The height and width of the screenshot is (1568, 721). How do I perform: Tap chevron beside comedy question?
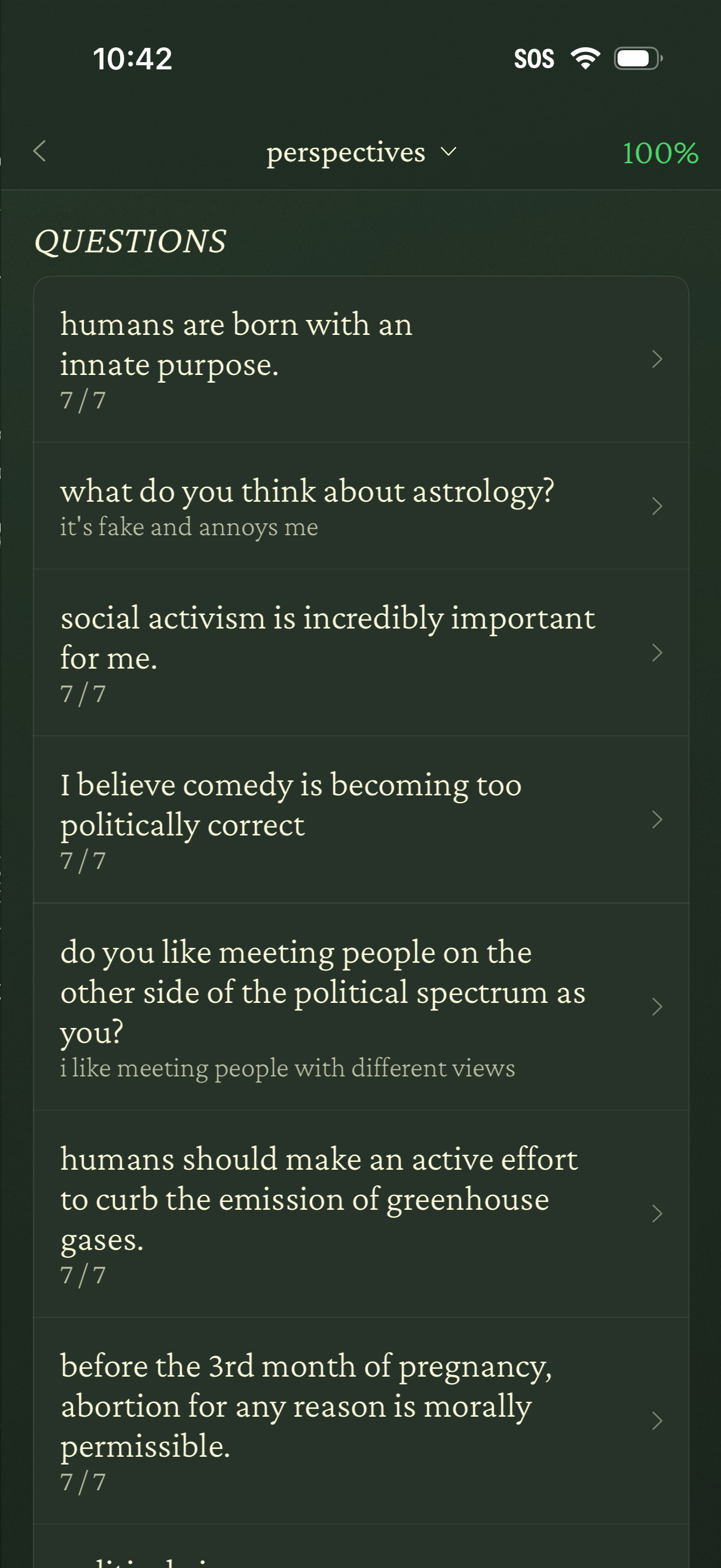tap(656, 819)
